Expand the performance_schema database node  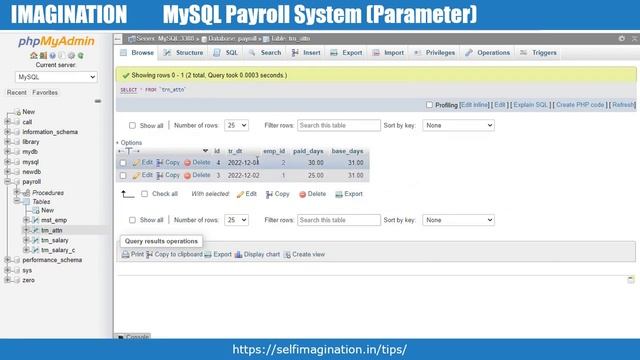(x=7, y=260)
